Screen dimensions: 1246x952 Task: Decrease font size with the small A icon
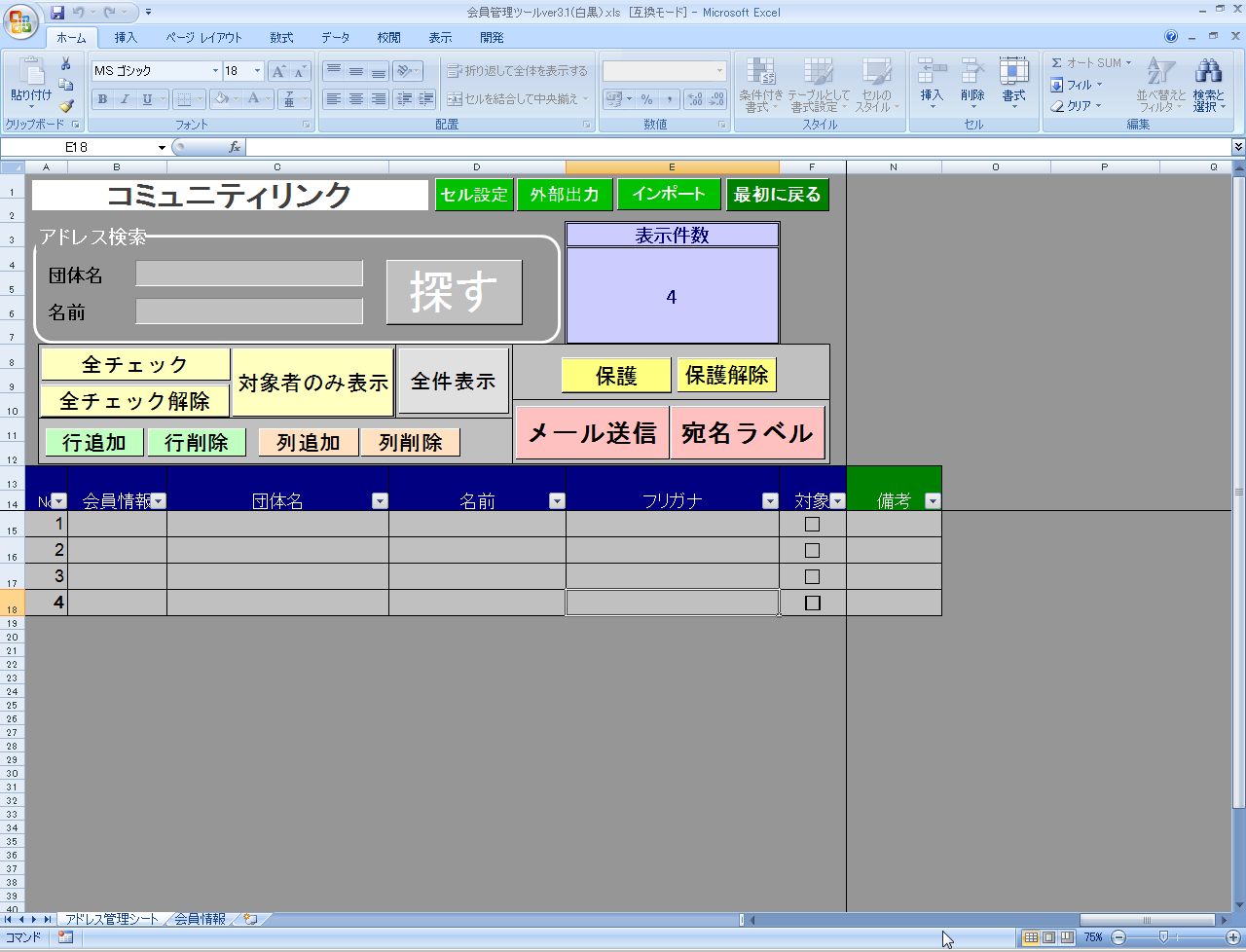click(299, 71)
